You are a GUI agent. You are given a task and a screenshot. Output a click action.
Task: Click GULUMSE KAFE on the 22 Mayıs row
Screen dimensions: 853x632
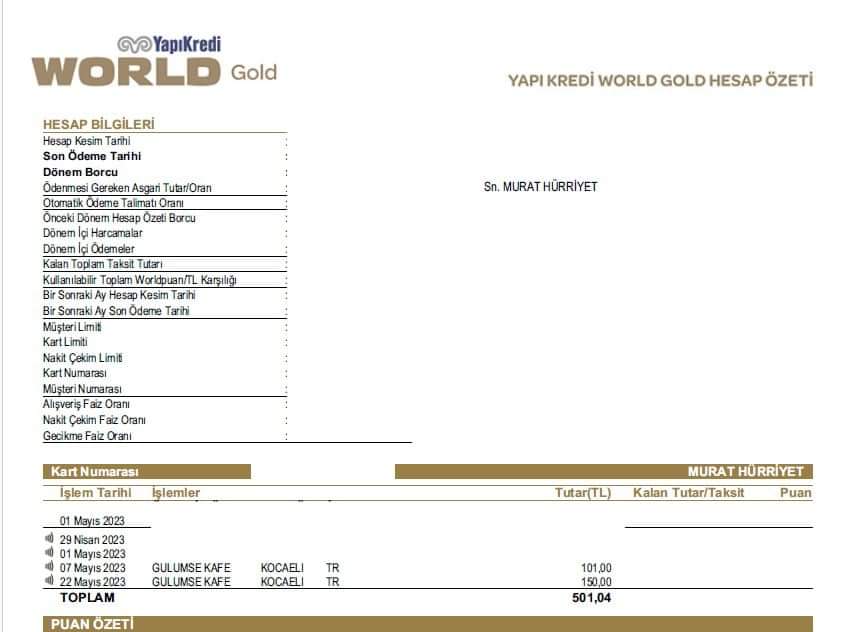coord(191,582)
